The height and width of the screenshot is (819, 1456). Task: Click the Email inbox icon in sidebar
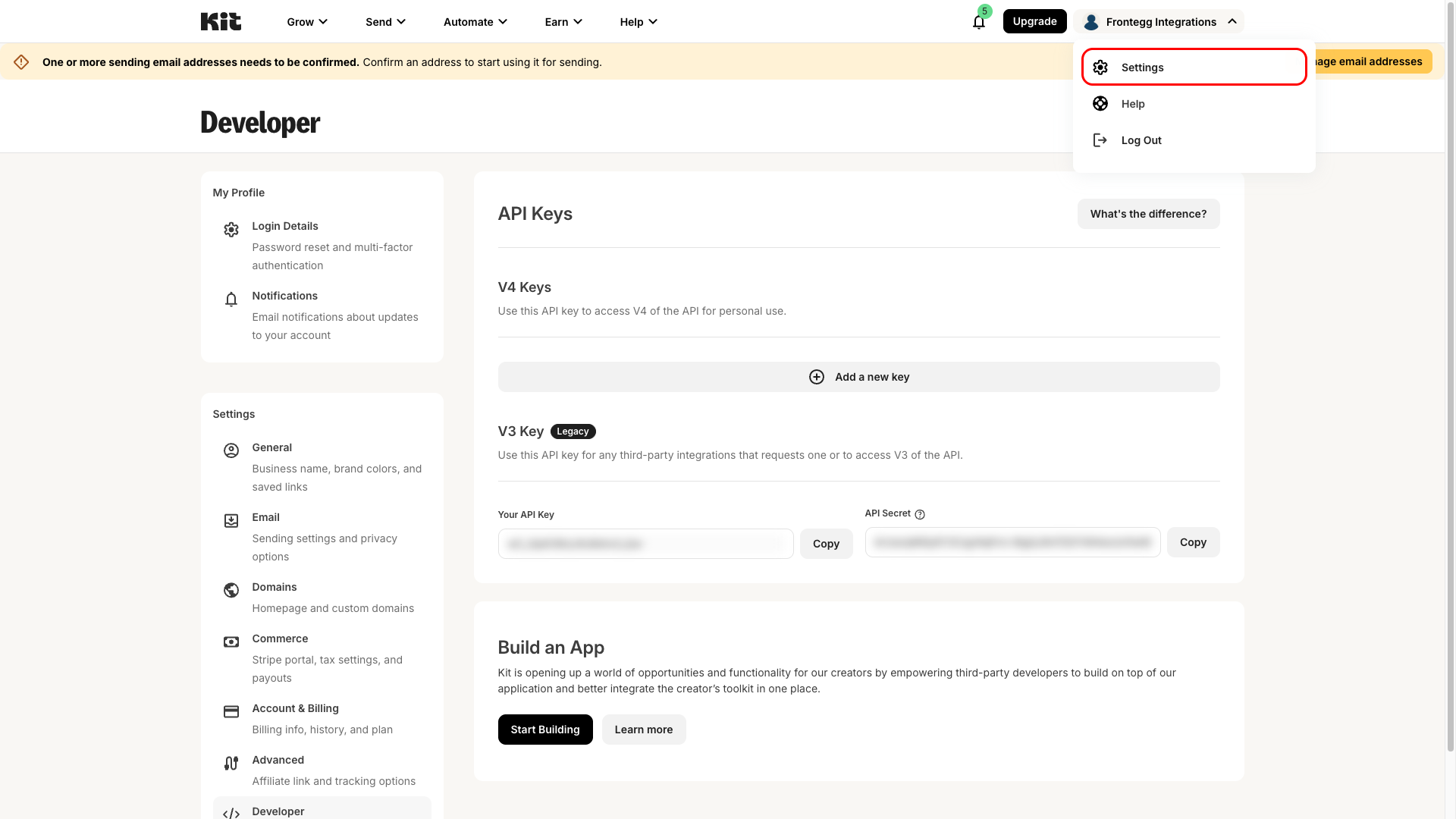pos(231,520)
